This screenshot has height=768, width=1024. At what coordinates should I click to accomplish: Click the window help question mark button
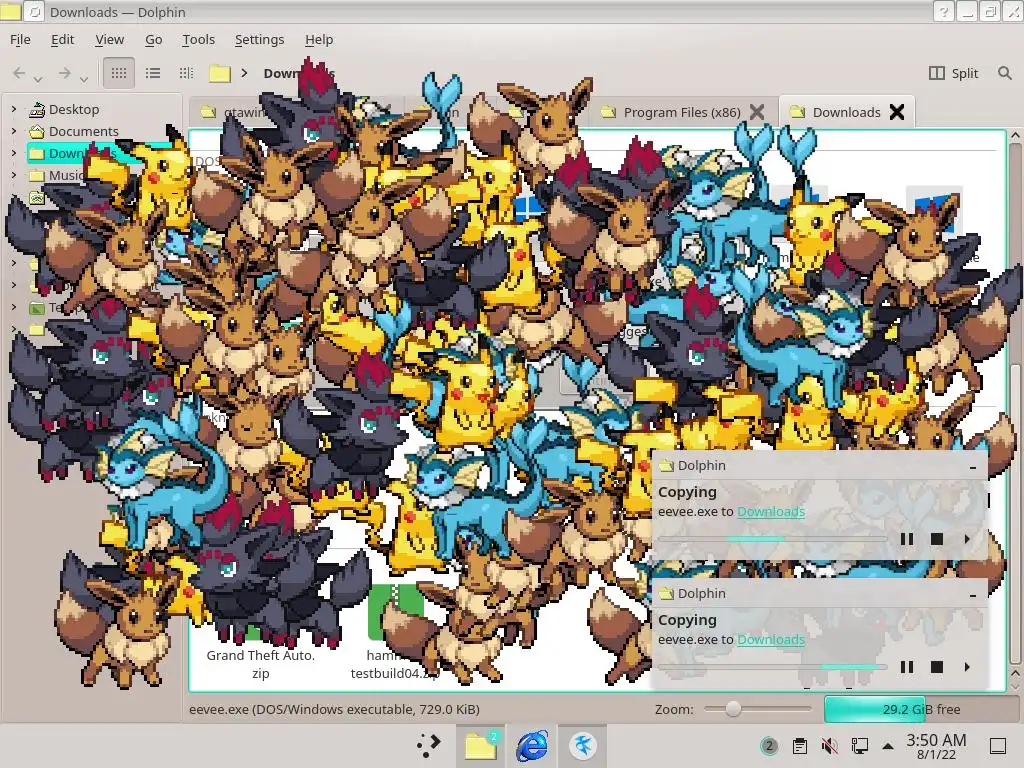click(x=943, y=12)
